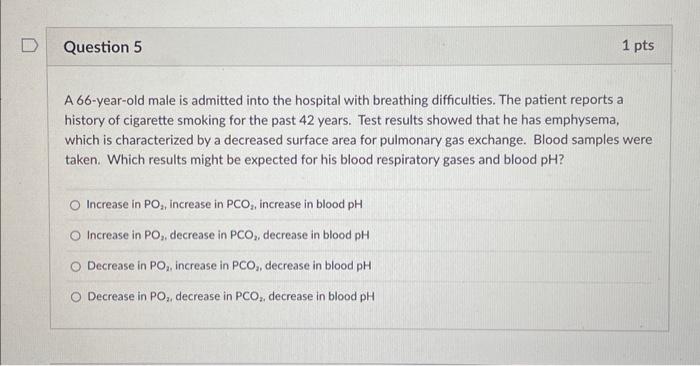Screen dimensions: 700x366
Task: Mark radio for decrease PO2, decrease PCO2, decrease pH
Action: [76, 297]
